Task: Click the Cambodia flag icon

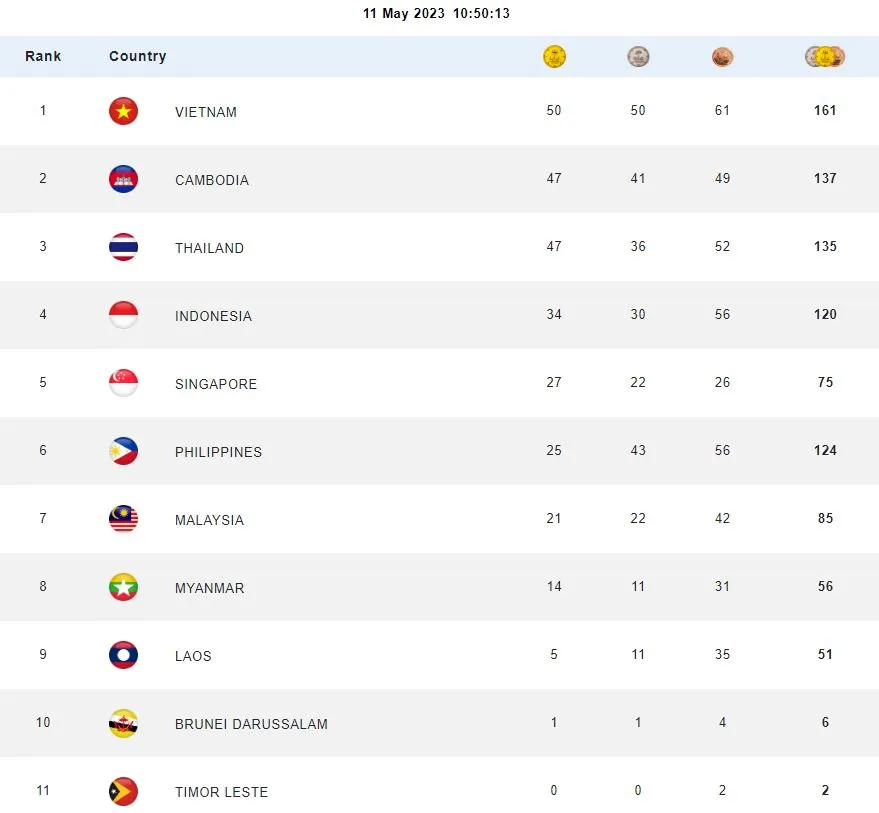Action: 123,179
